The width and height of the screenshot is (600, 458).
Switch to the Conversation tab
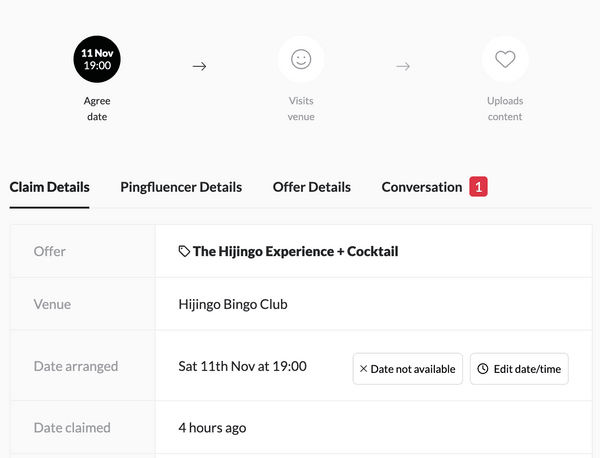click(421, 187)
